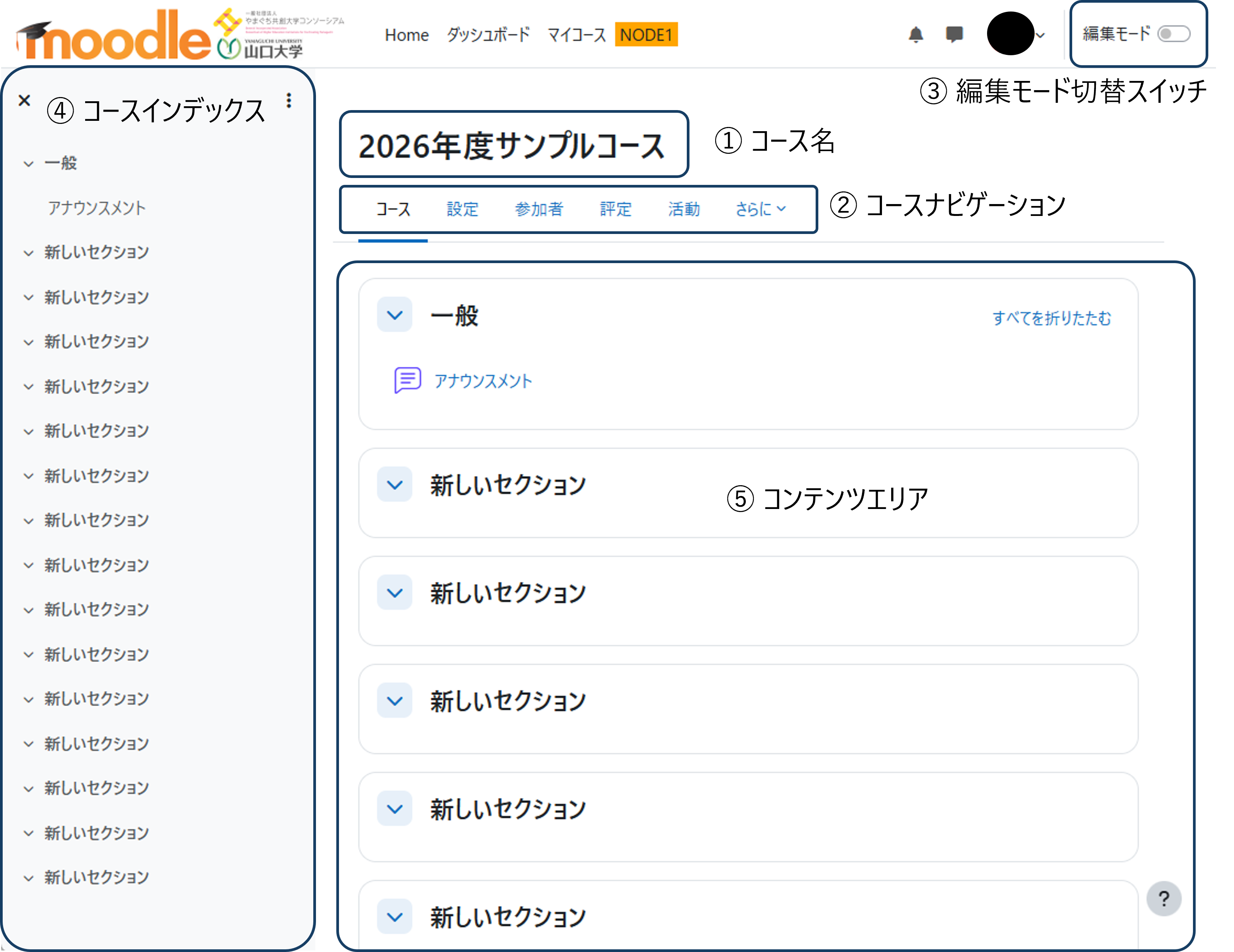
Task: Collapse the 一般 section in content area
Action: coord(395,315)
